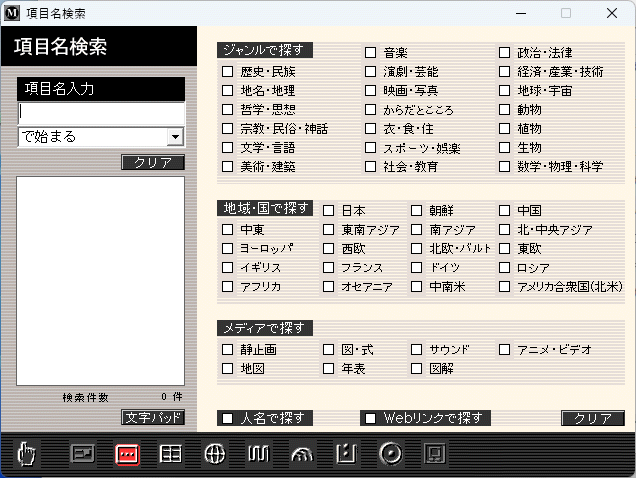Click the gray card icon next to hand icon
The width and height of the screenshot is (636, 478).
pyautogui.click(x=83, y=454)
